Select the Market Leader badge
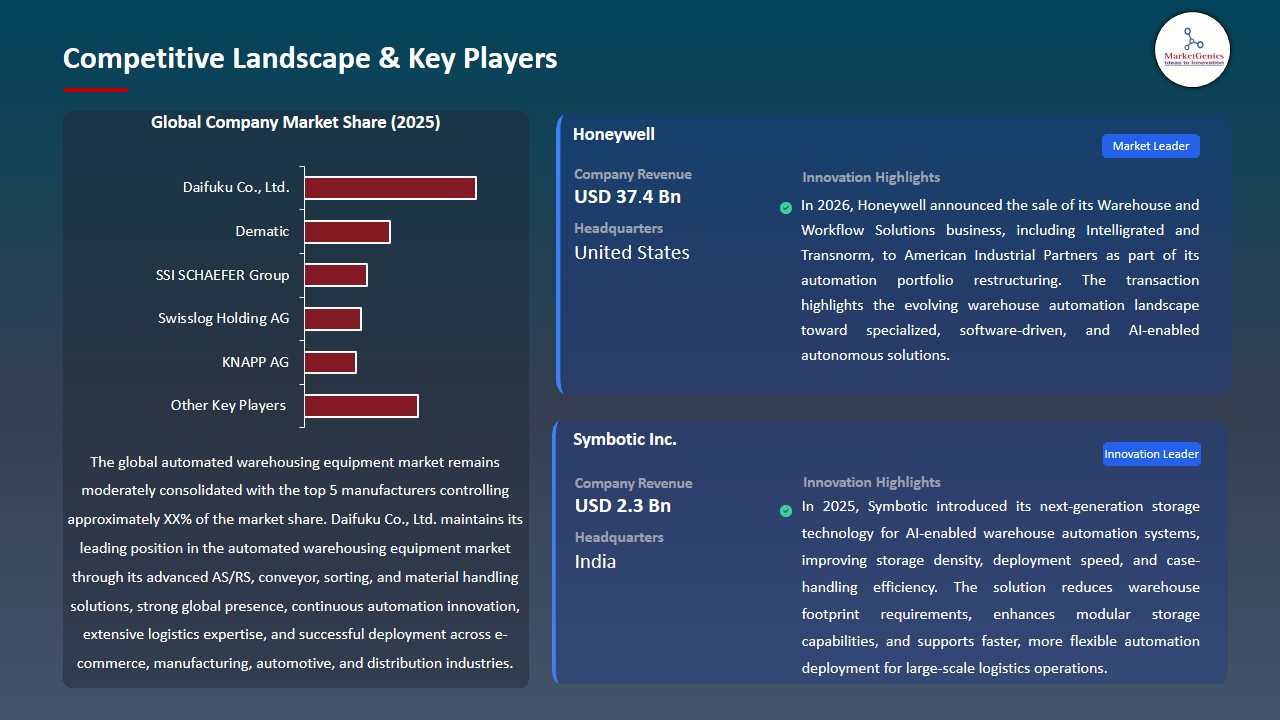The width and height of the screenshot is (1280, 720). tap(1151, 146)
